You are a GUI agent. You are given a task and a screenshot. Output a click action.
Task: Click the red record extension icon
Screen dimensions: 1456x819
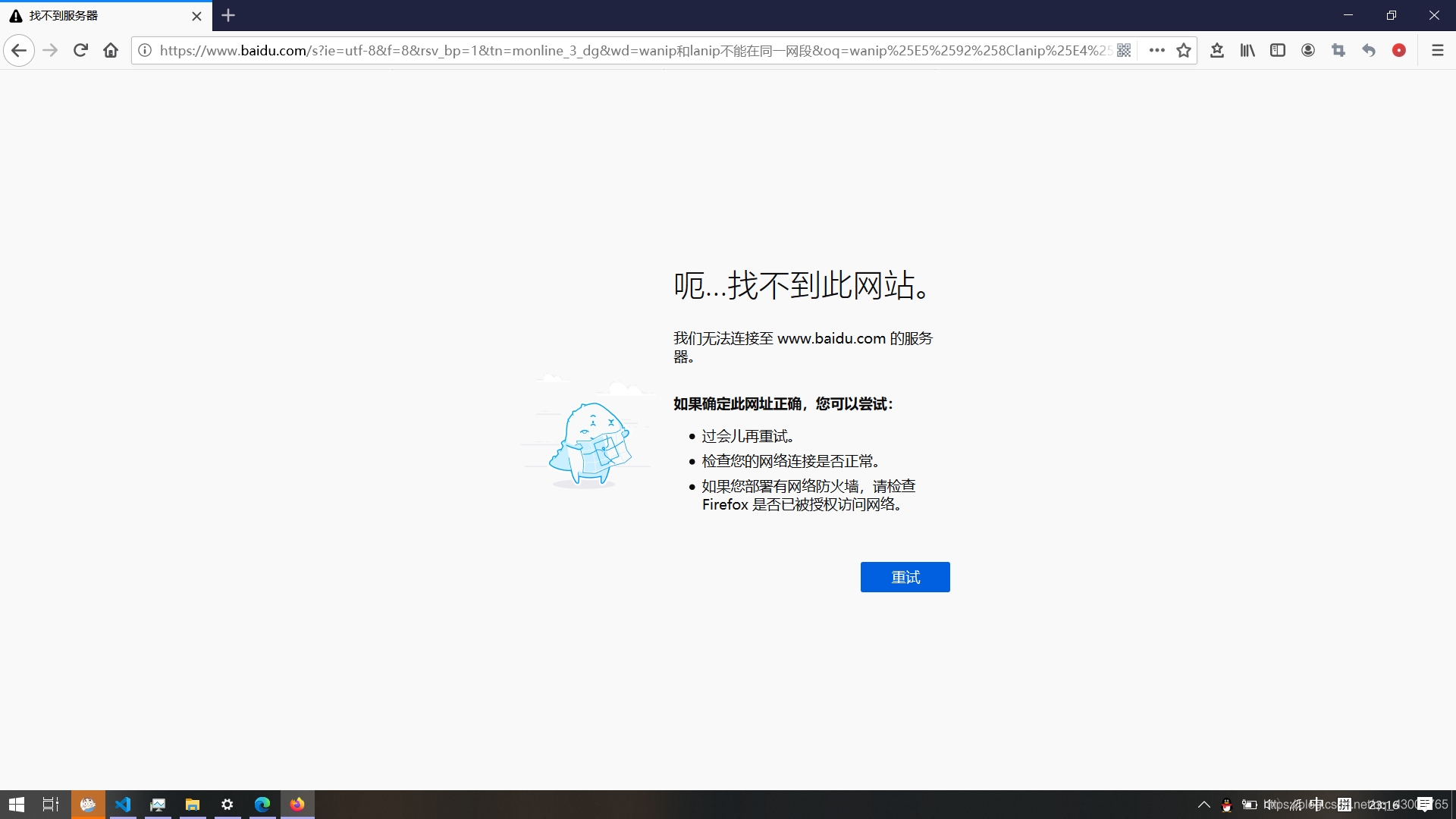point(1399,51)
